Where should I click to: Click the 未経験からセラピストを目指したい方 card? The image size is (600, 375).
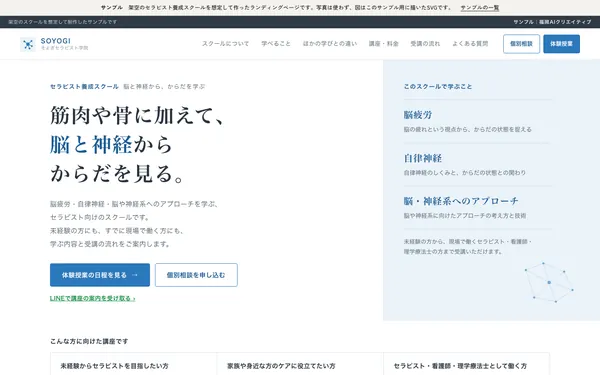pos(133,365)
